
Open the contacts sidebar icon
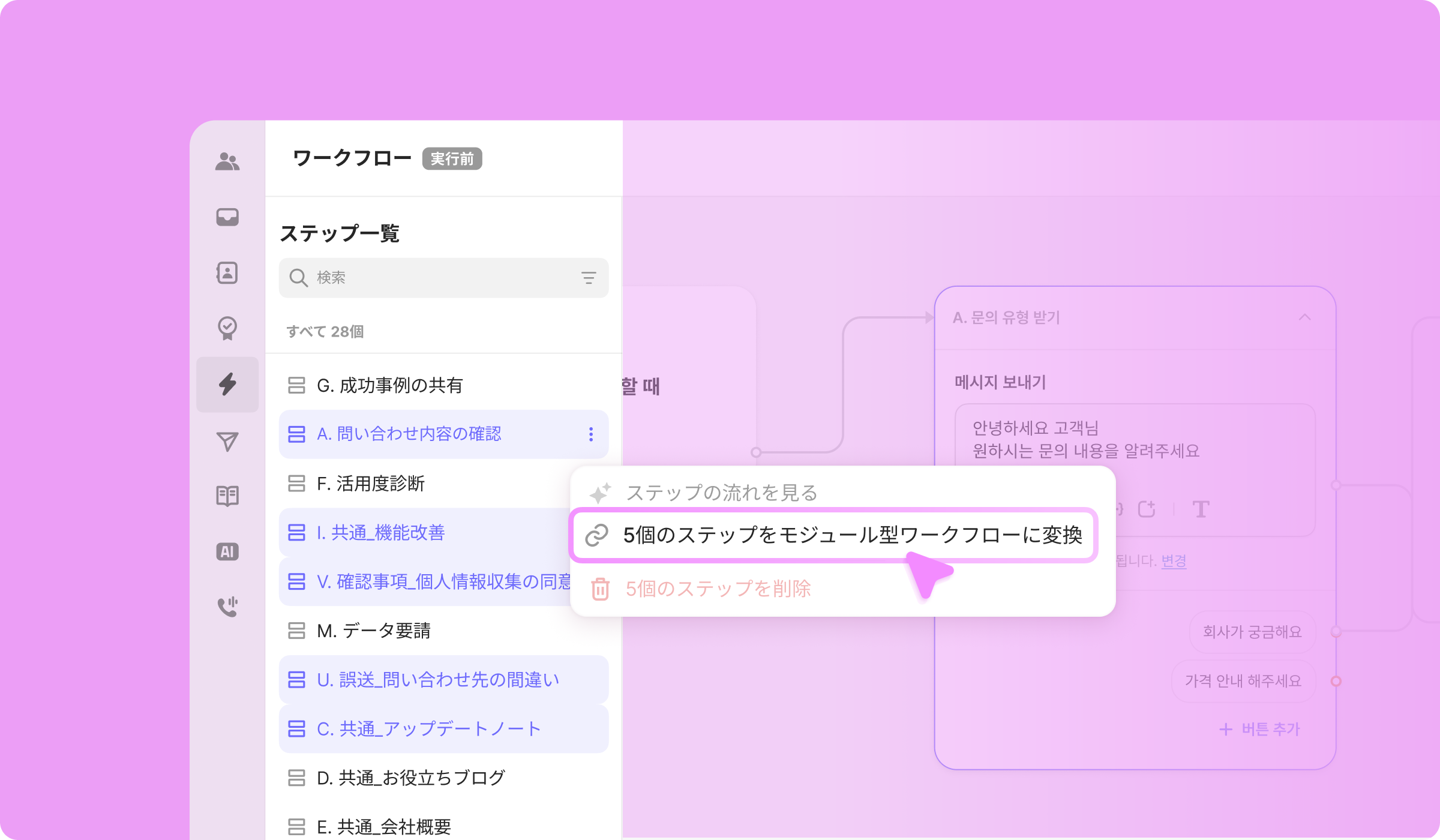(227, 272)
